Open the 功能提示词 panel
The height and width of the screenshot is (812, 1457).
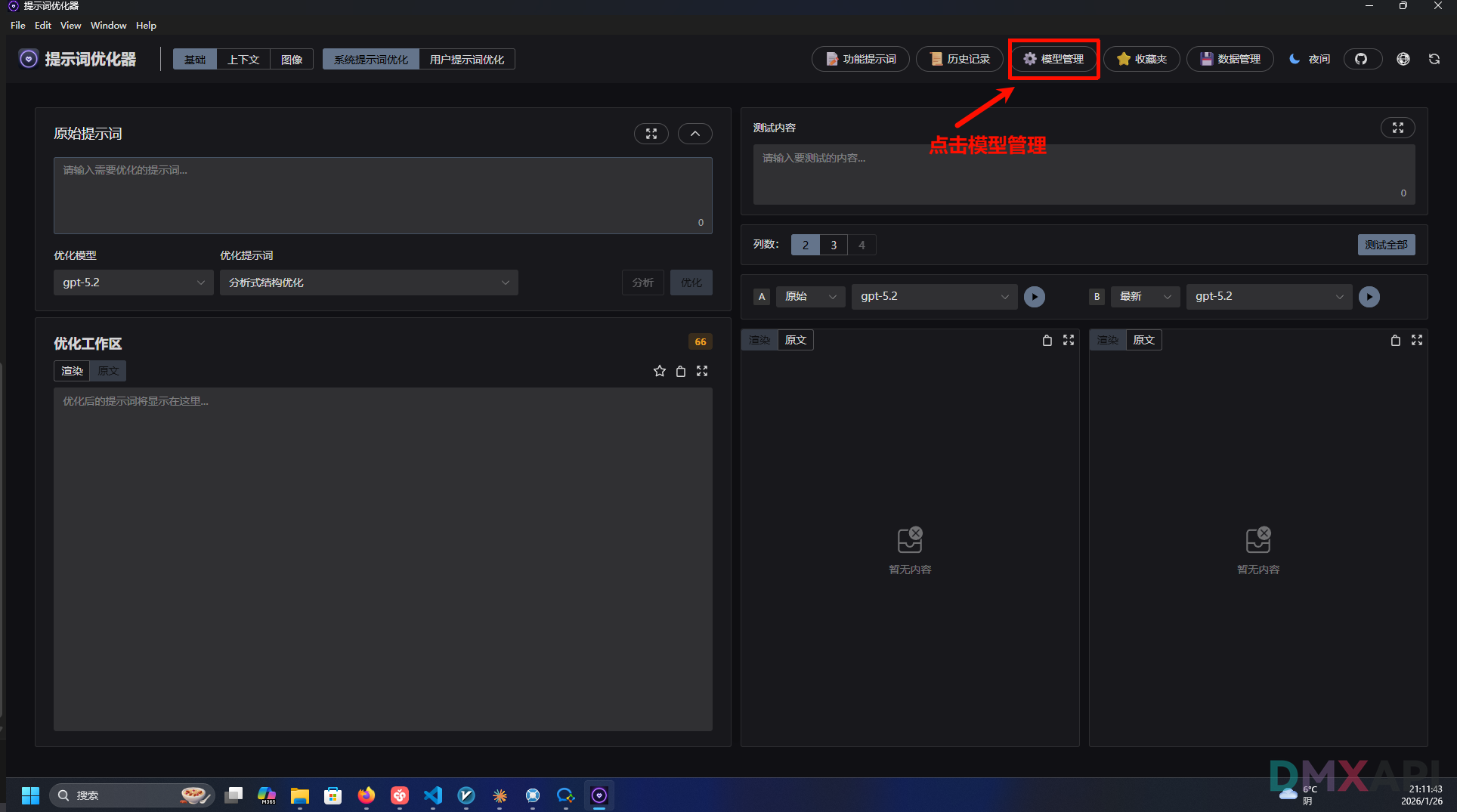[860, 59]
